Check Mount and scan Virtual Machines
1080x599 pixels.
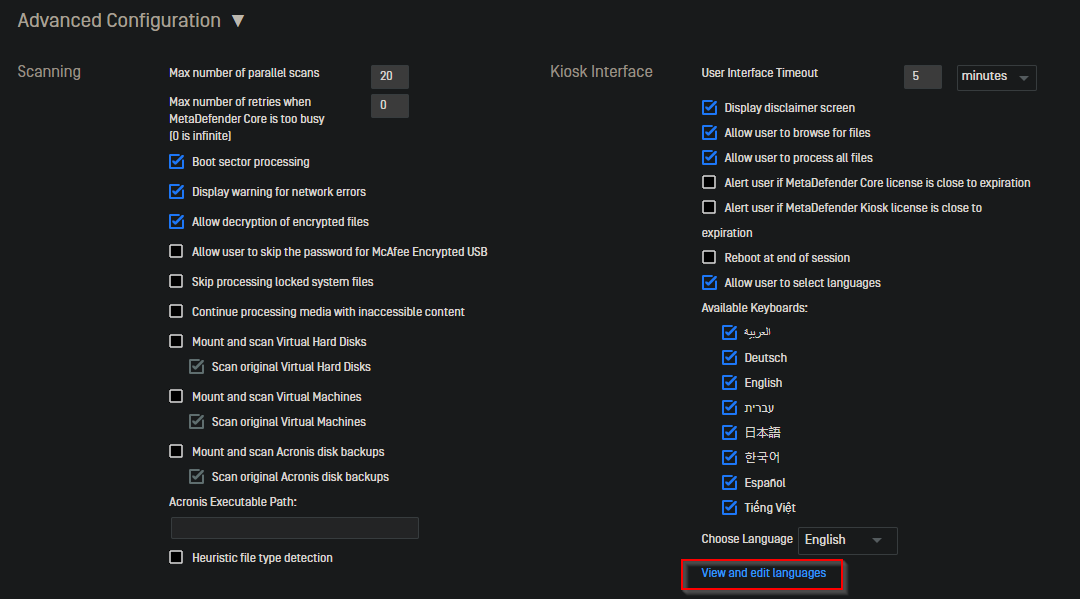click(176, 397)
